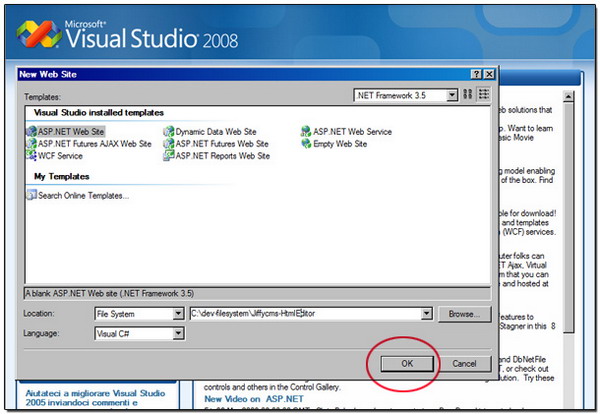Click the 'ASP.NET Futures AJAX Web Site' label
The image size is (600, 414).
pyautogui.click(x=95, y=144)
